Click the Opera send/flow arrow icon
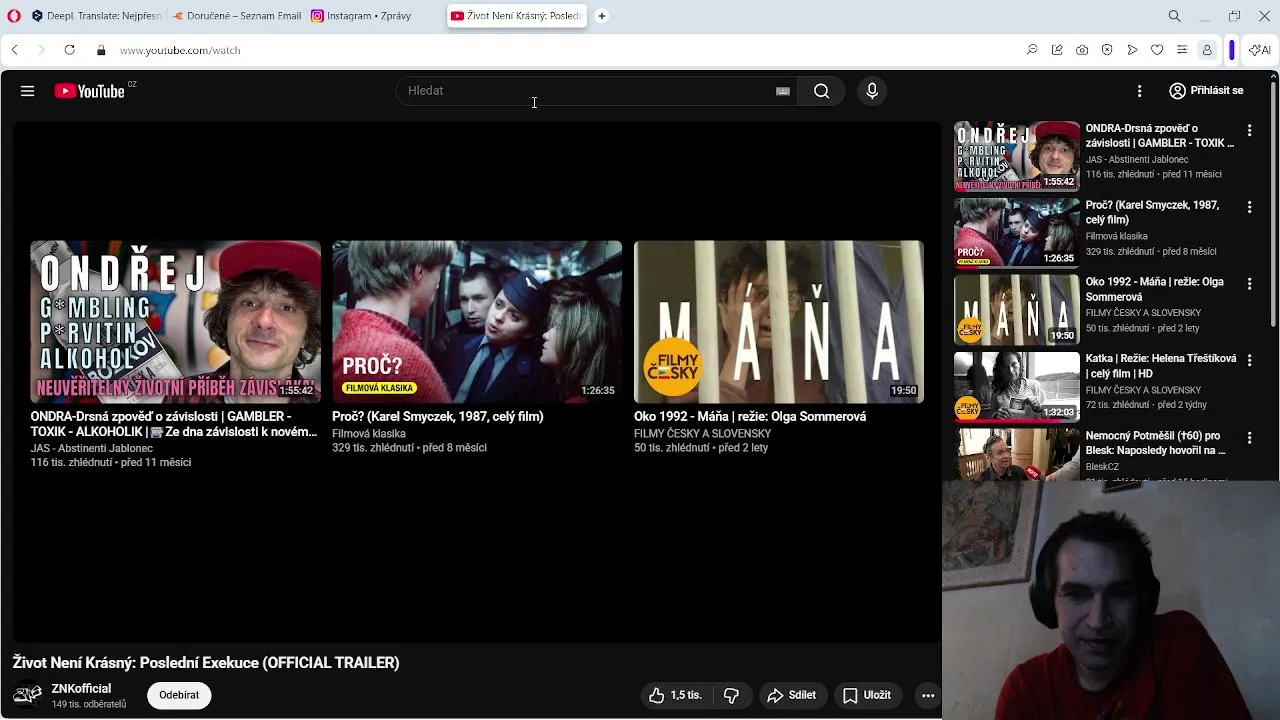Viewport: 1280px width, 720px height. (x=1132, y=50)
